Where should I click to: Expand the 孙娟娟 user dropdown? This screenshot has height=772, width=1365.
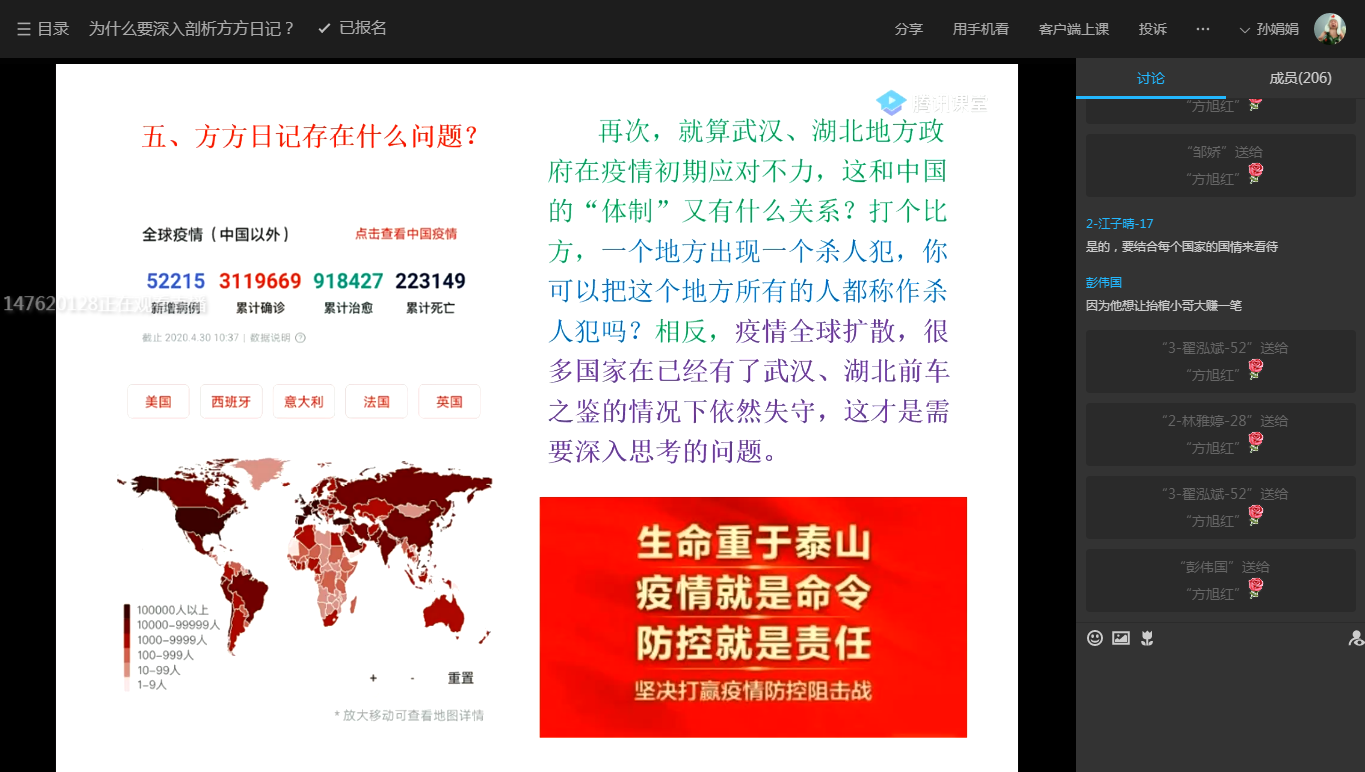click(x=1269, y=29)
